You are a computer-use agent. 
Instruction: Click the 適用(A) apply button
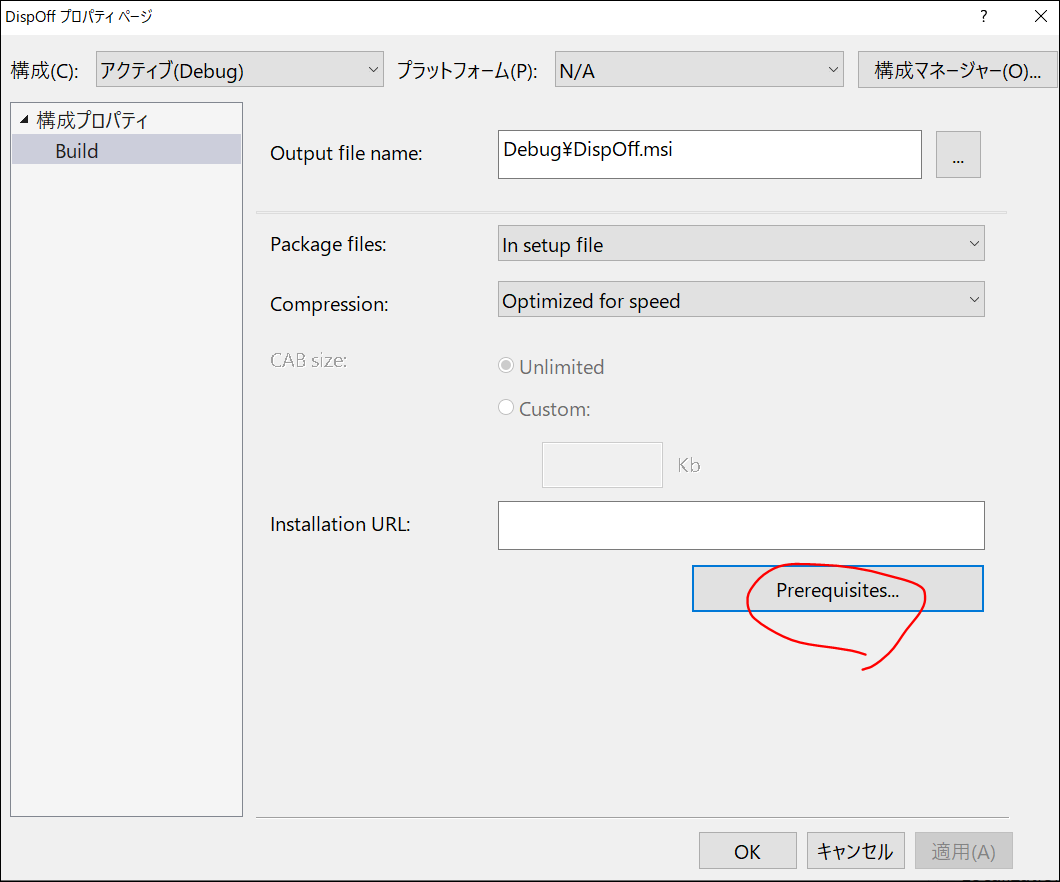[963, 851]
